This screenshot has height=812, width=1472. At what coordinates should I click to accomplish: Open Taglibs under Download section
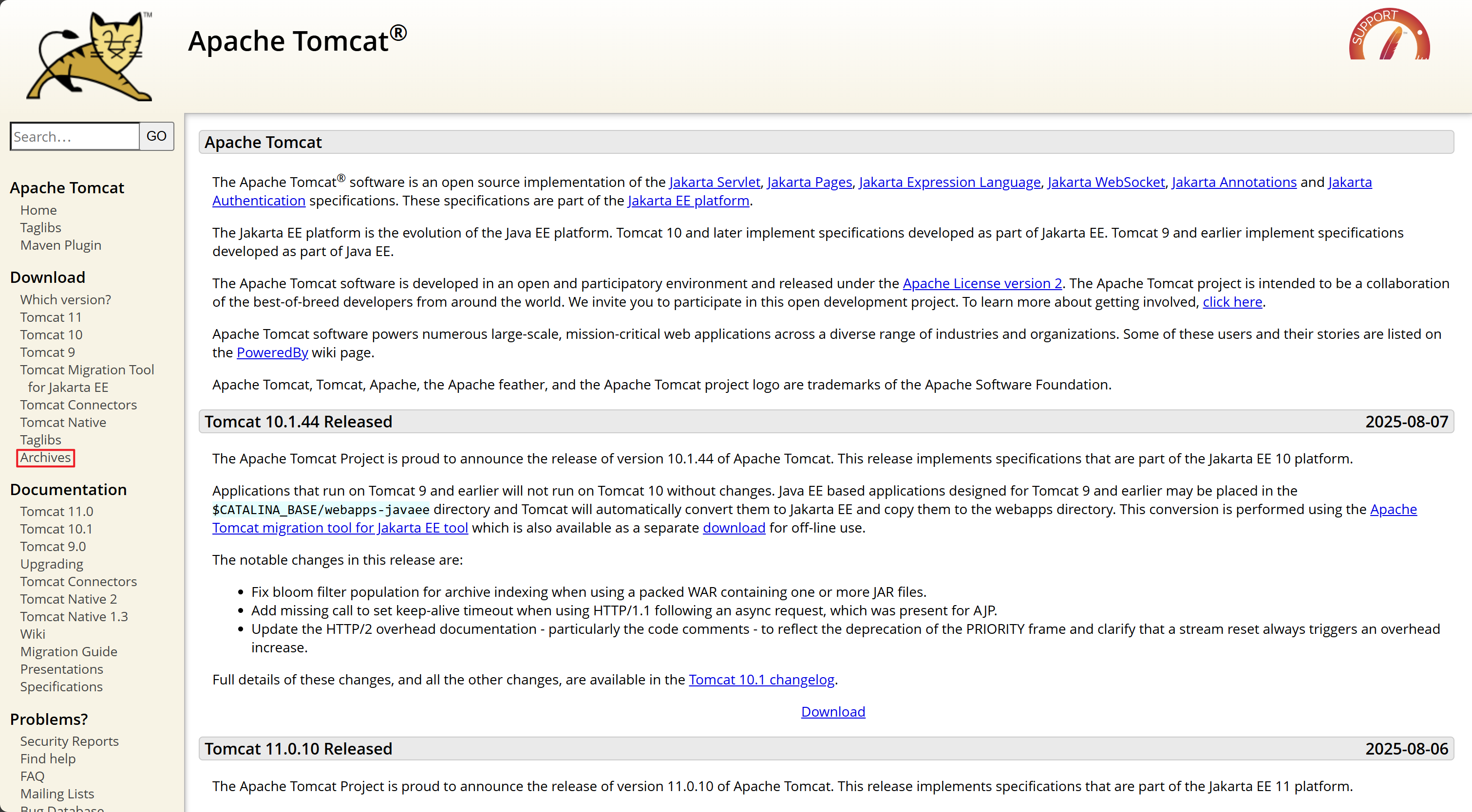point(40,440)
